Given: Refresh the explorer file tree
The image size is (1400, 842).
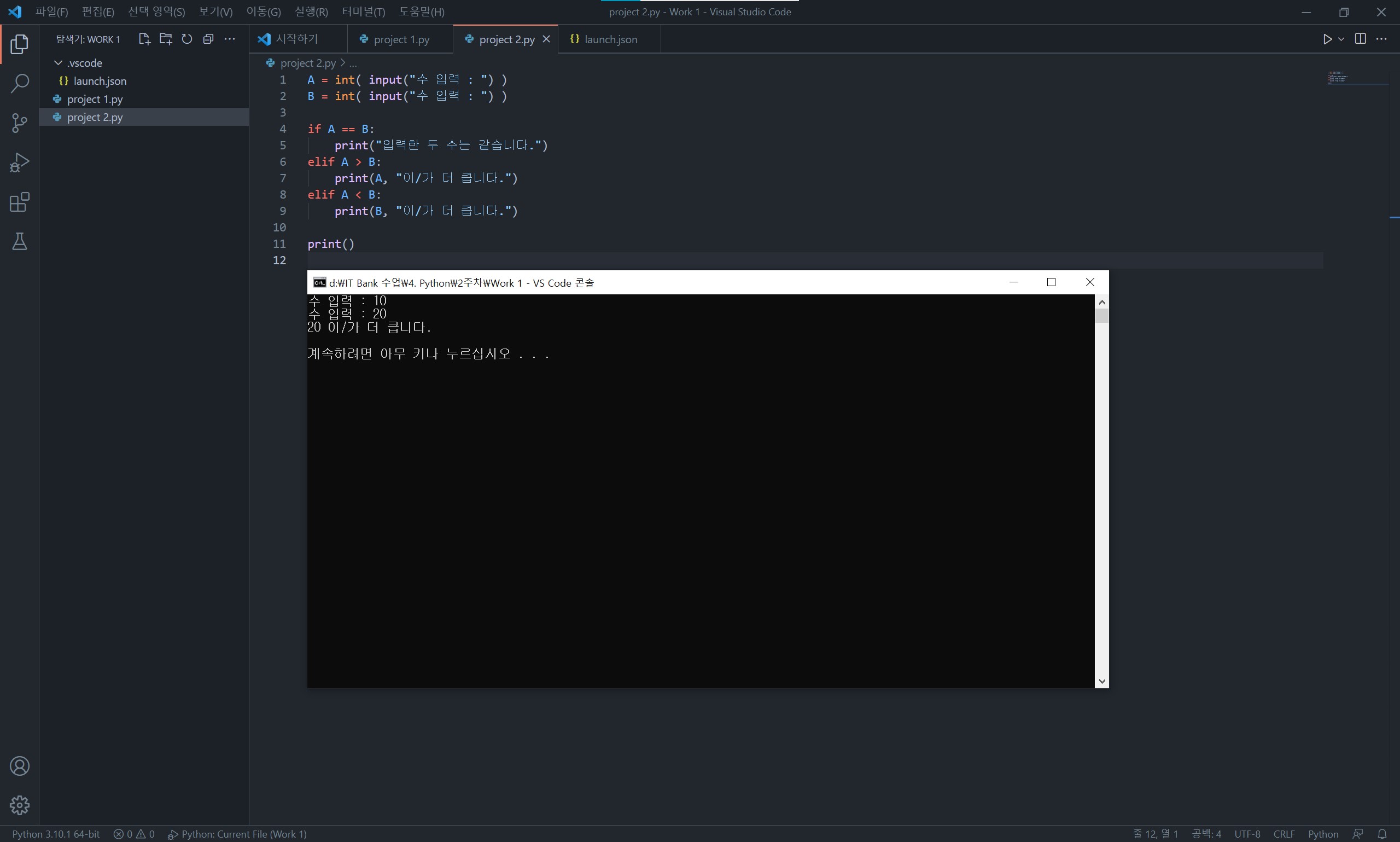Looking at the screenshot, I should coord(186,39).
